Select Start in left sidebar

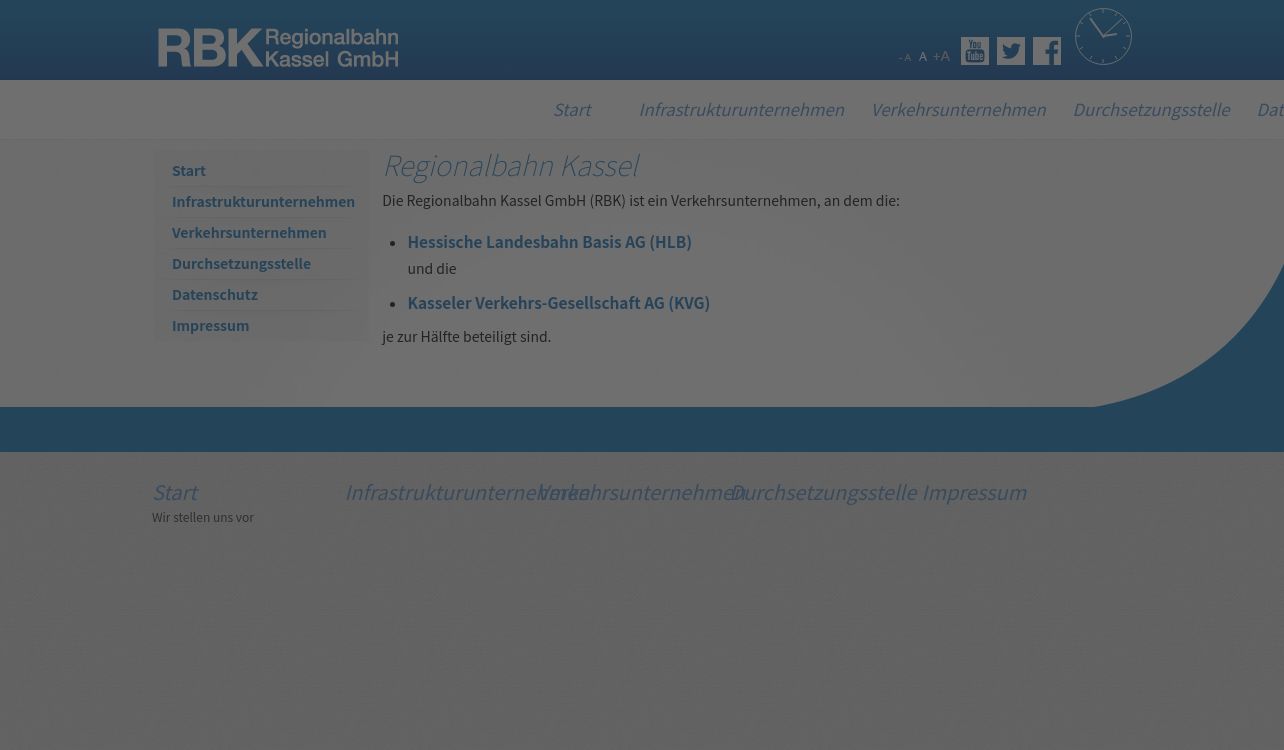(x=189, y=170)
